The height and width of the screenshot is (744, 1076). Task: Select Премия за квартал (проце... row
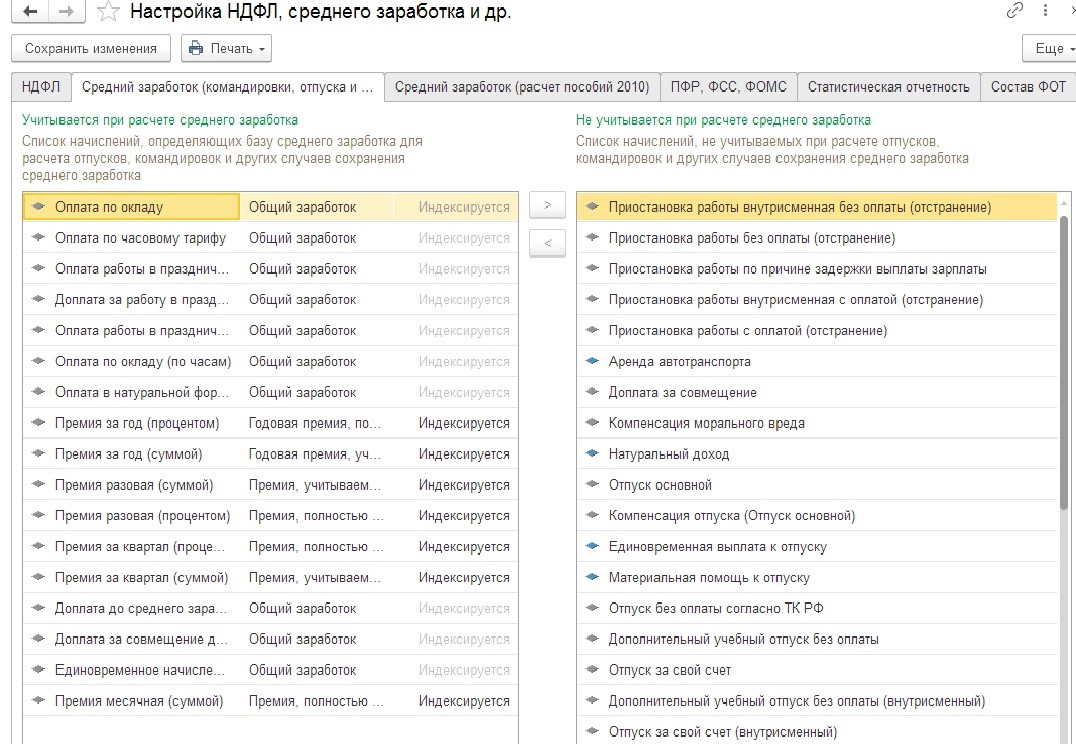(270, 547)
